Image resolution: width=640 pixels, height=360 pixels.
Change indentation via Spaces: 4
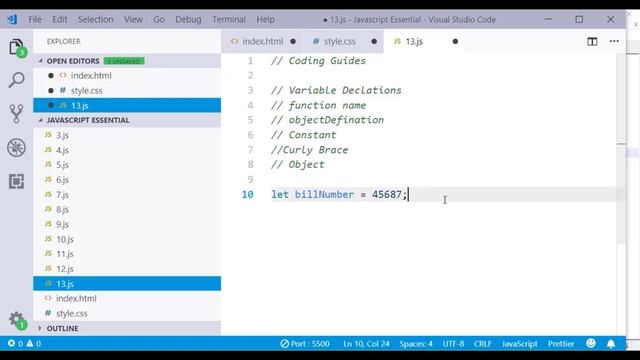416,344
